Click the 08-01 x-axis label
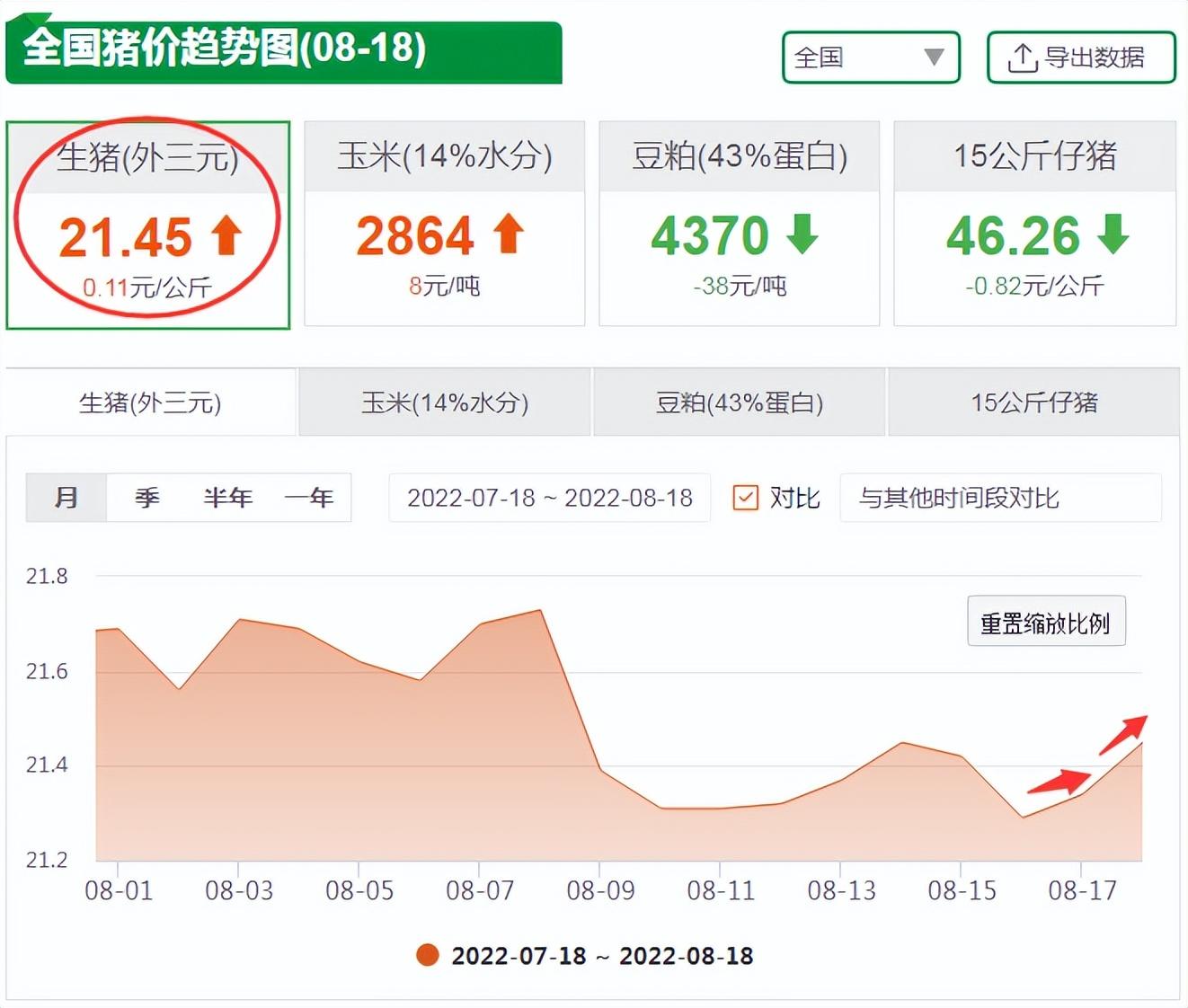 pos(119,890)
